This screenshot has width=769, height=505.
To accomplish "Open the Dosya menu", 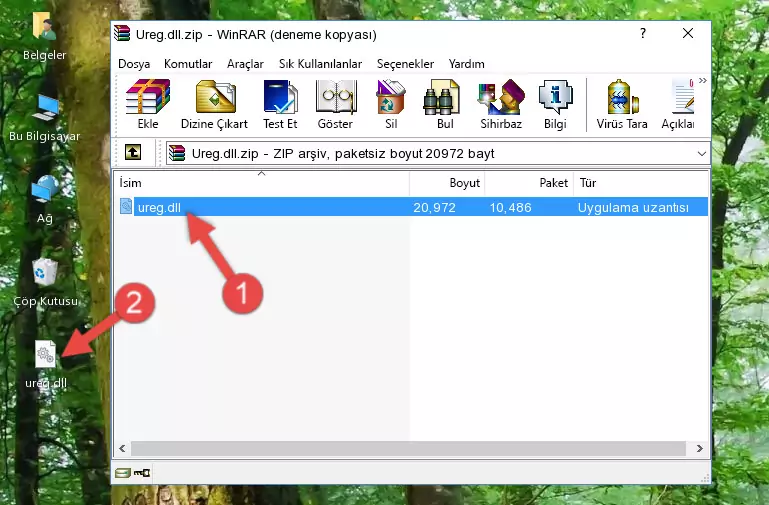I will [134, 64].
